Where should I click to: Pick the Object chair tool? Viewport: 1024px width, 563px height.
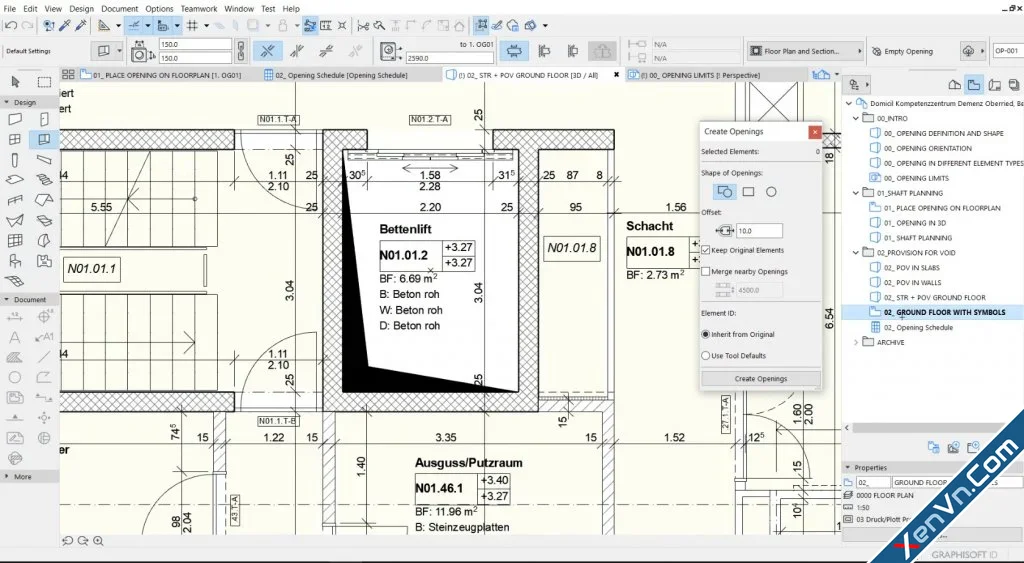(x=15, y=261)
